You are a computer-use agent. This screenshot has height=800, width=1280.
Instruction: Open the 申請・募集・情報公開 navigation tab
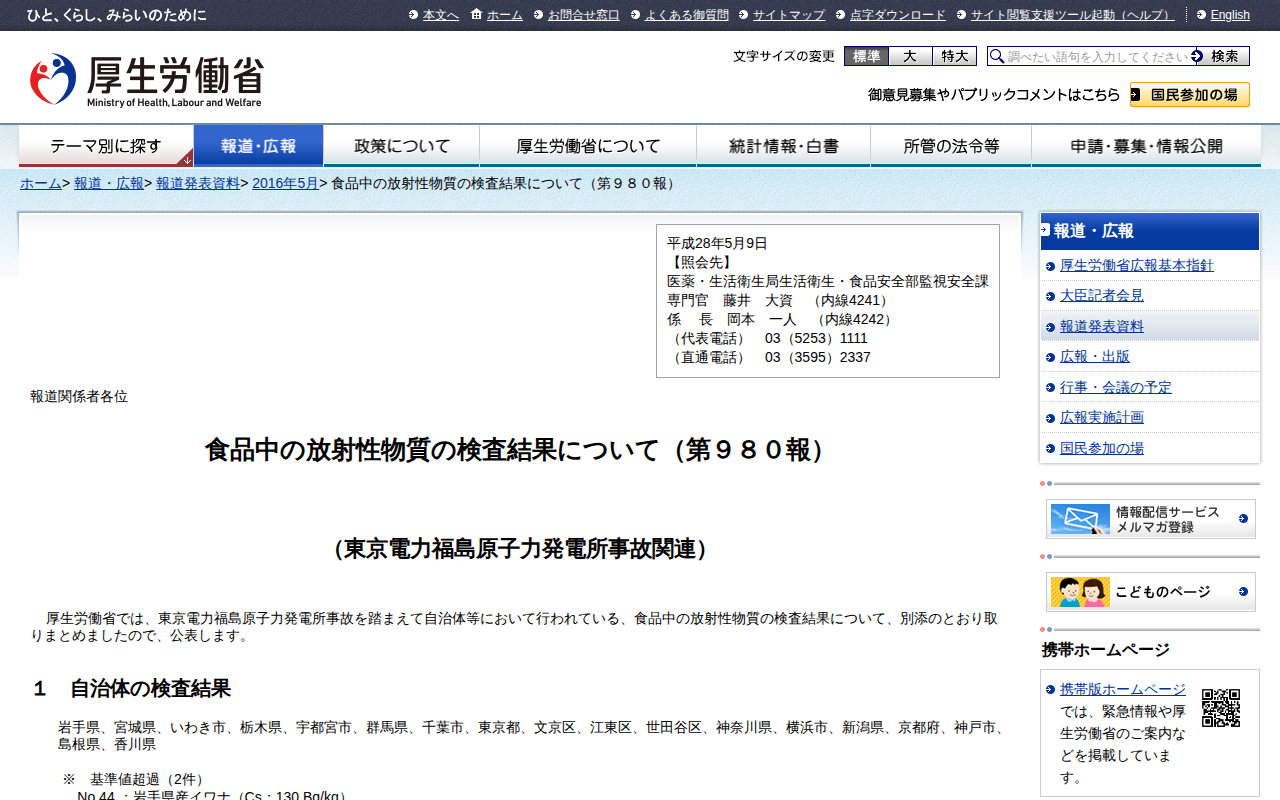point(1146,146)
